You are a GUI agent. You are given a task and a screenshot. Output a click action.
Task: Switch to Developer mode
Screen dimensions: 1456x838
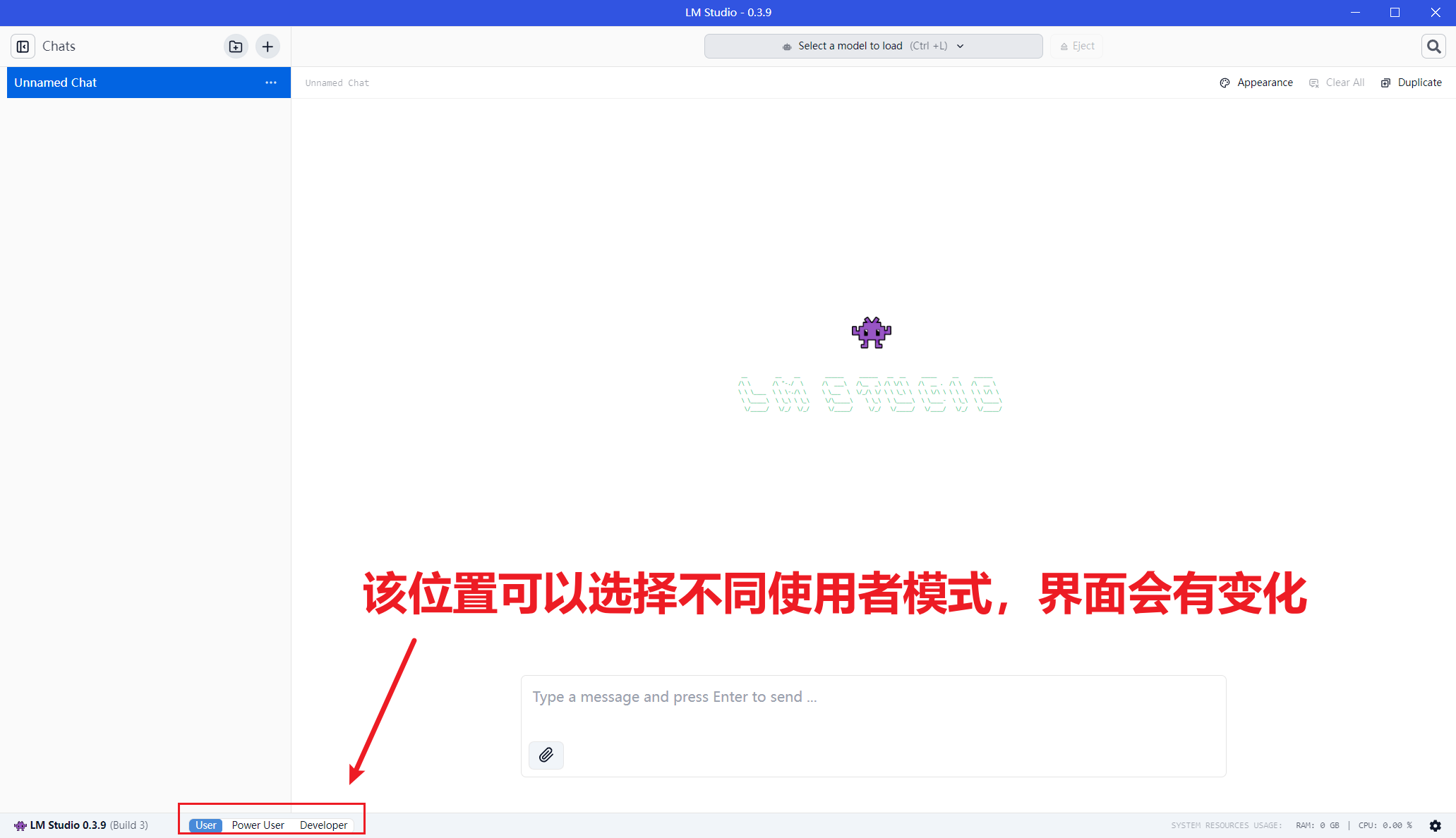pyautogui.click(x=323, y=825)
